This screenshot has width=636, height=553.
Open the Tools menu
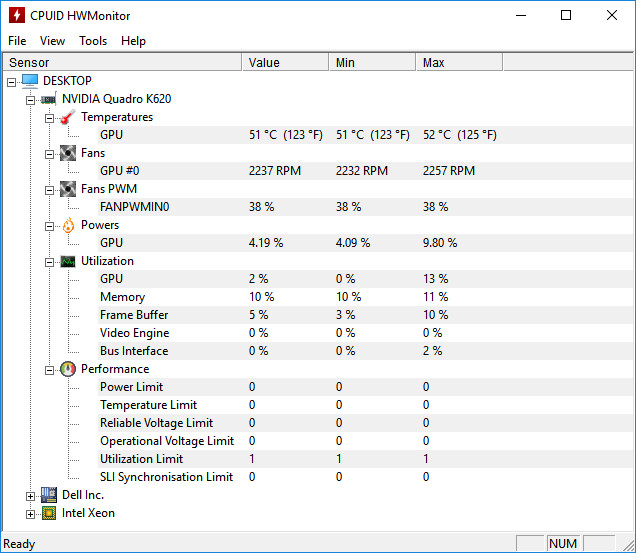pyautogui.click(x=93, y=41)
